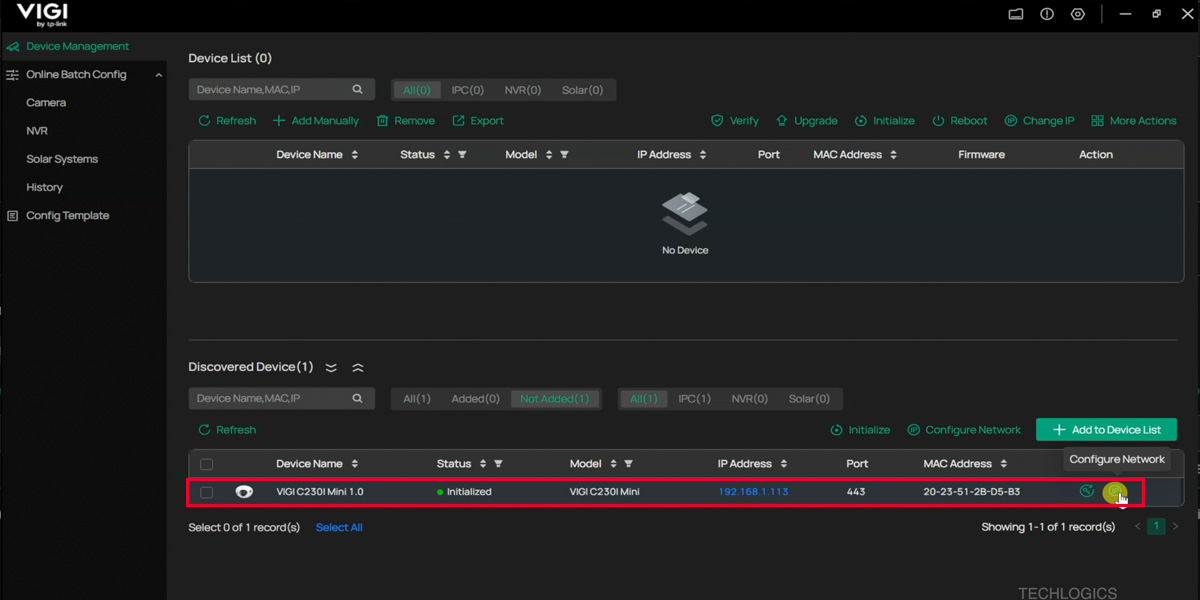Select Added(0) filter
This screenshot has width=1200, height=600.
click(475, 399)
